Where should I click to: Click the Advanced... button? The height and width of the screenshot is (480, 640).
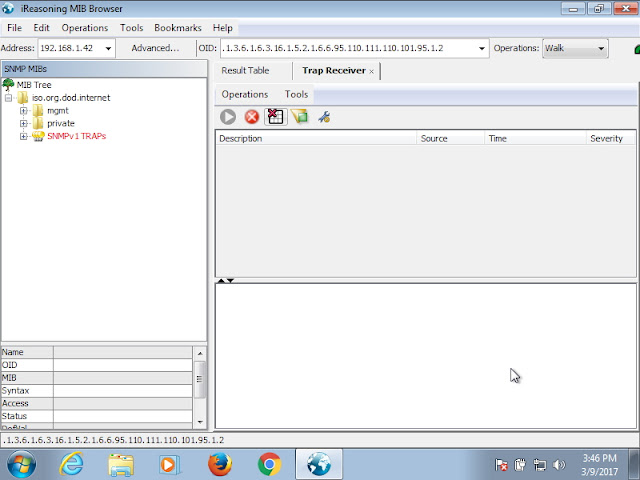click(155, 48)
